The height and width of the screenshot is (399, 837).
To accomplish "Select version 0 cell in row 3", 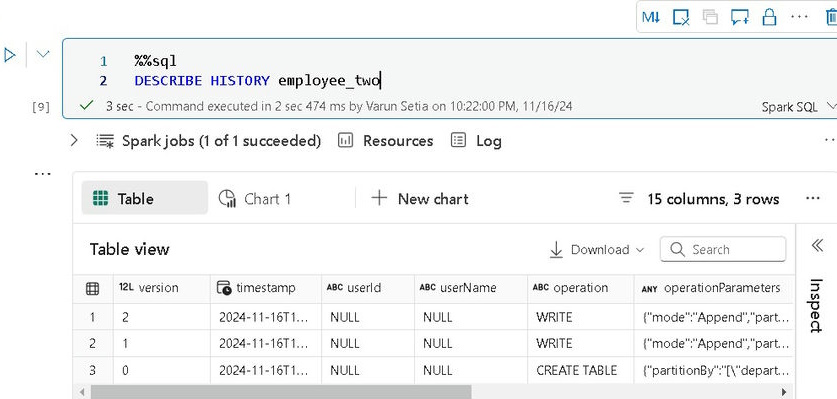I will [x=162, y=370].
